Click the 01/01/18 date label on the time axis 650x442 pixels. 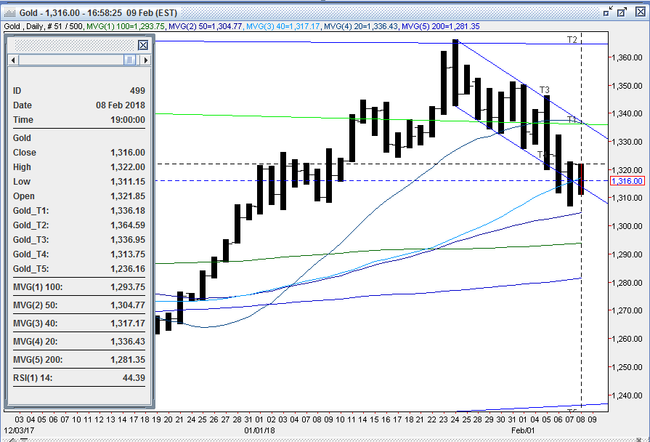260,430
